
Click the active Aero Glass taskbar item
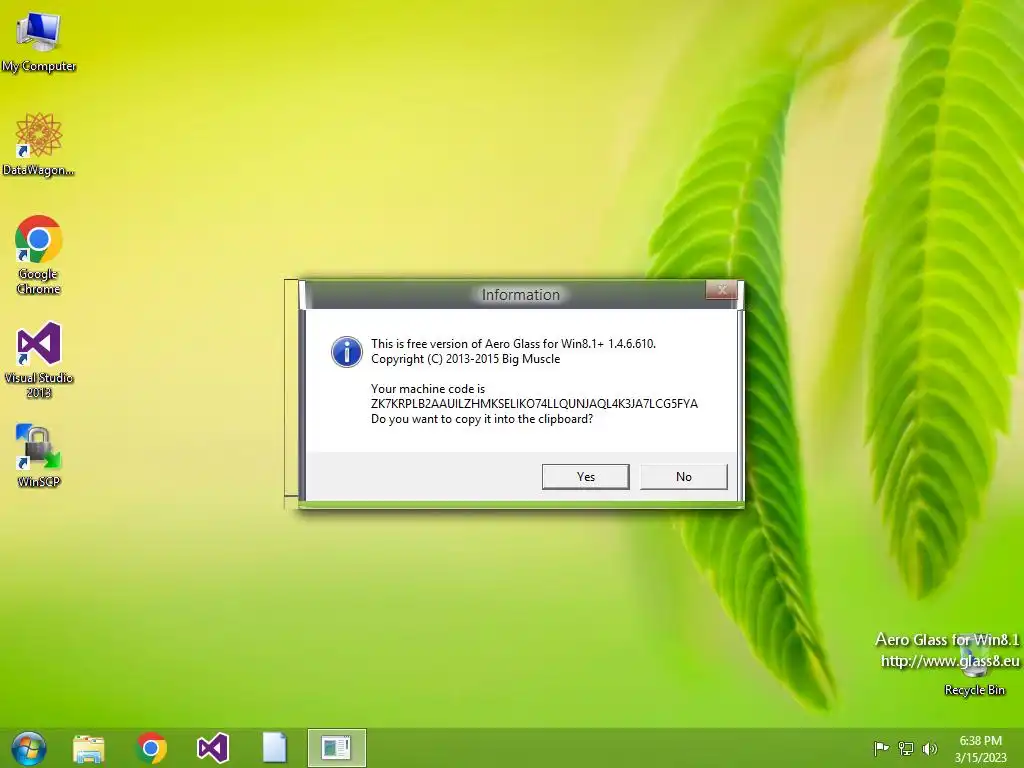point(336,748)
